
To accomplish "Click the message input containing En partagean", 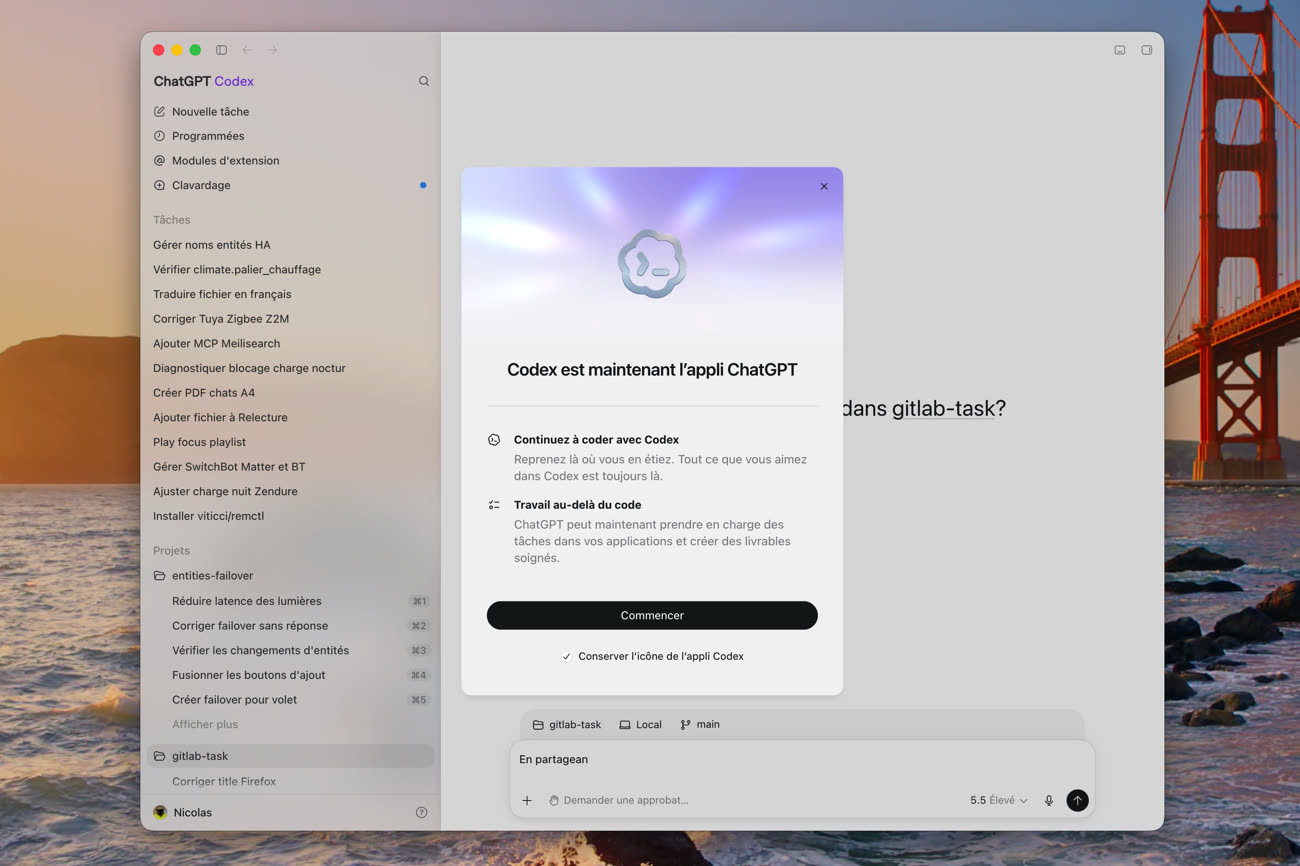I will [802, 760].
